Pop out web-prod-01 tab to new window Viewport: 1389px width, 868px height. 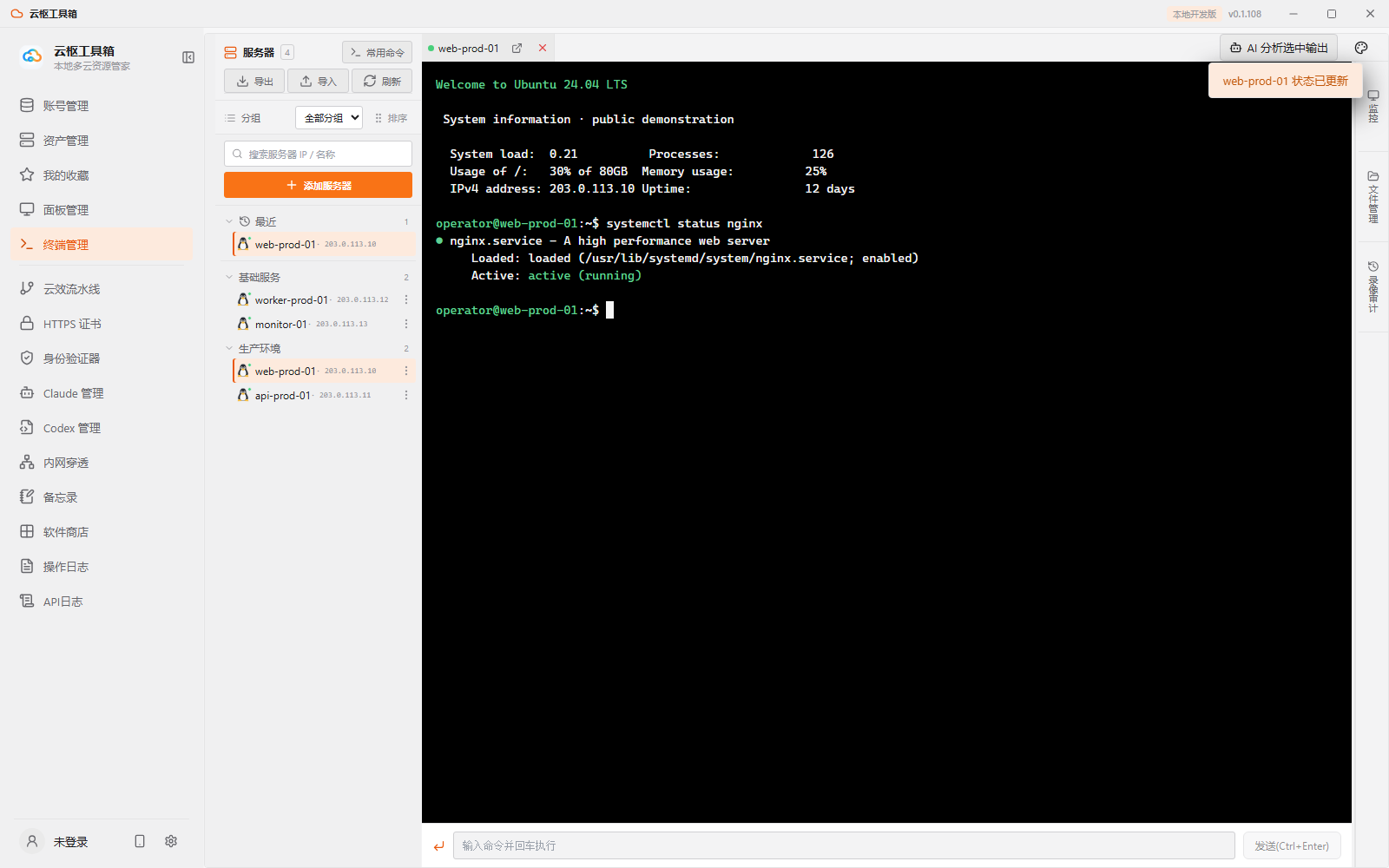coord(517,49)
